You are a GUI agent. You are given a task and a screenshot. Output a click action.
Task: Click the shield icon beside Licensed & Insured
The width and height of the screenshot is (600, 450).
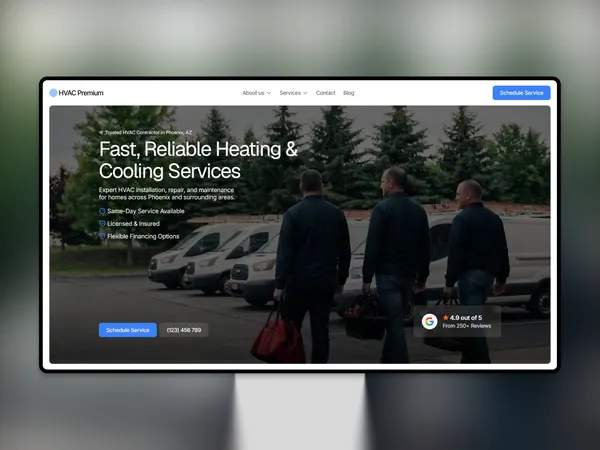pos(102,224)
